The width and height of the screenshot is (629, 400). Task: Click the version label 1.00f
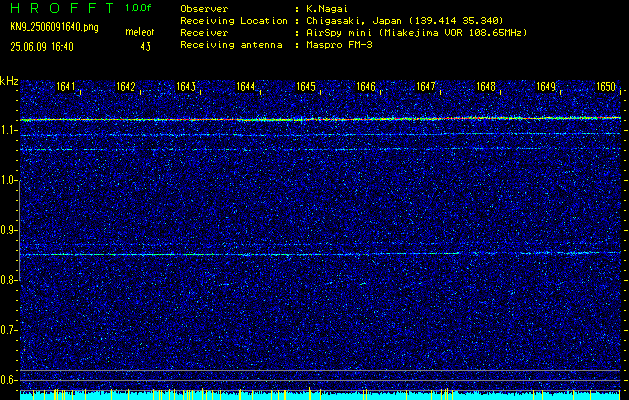[138, 8]
